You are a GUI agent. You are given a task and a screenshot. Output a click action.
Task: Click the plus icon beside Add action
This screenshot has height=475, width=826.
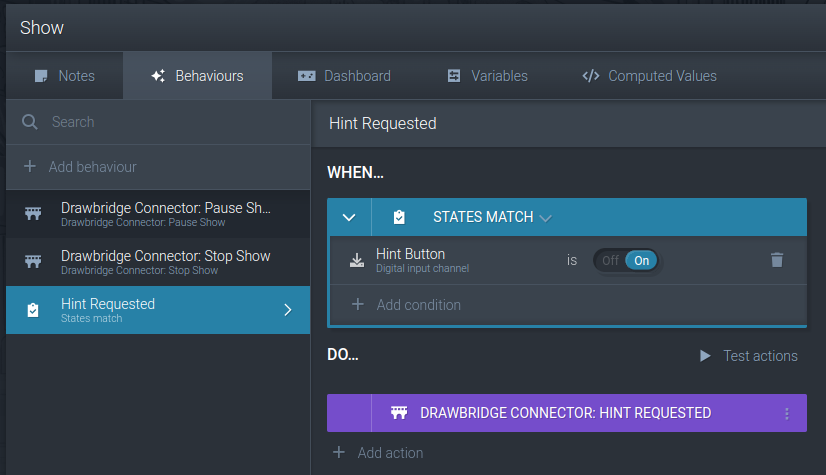[339, 452]
